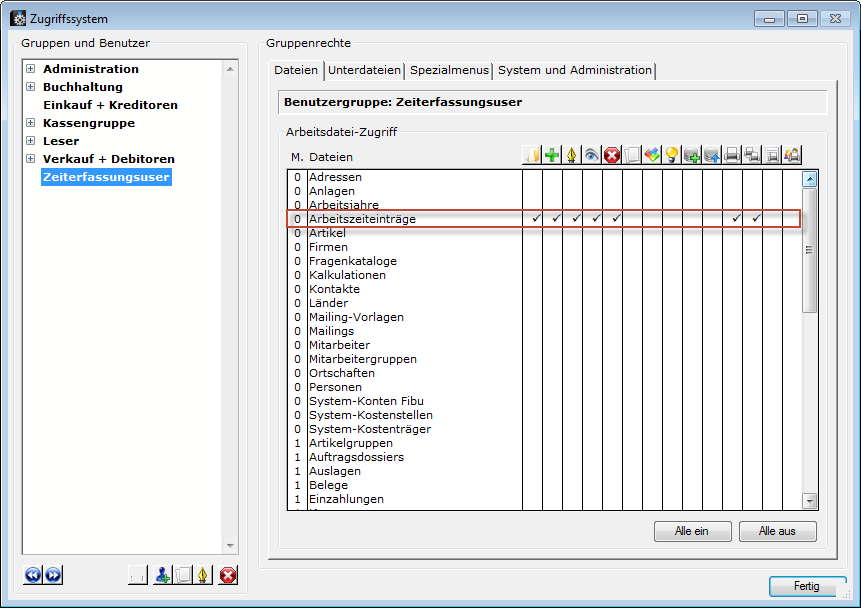
Task: Expand the Verkauf + Debitoren group
Action: [31, 159]
